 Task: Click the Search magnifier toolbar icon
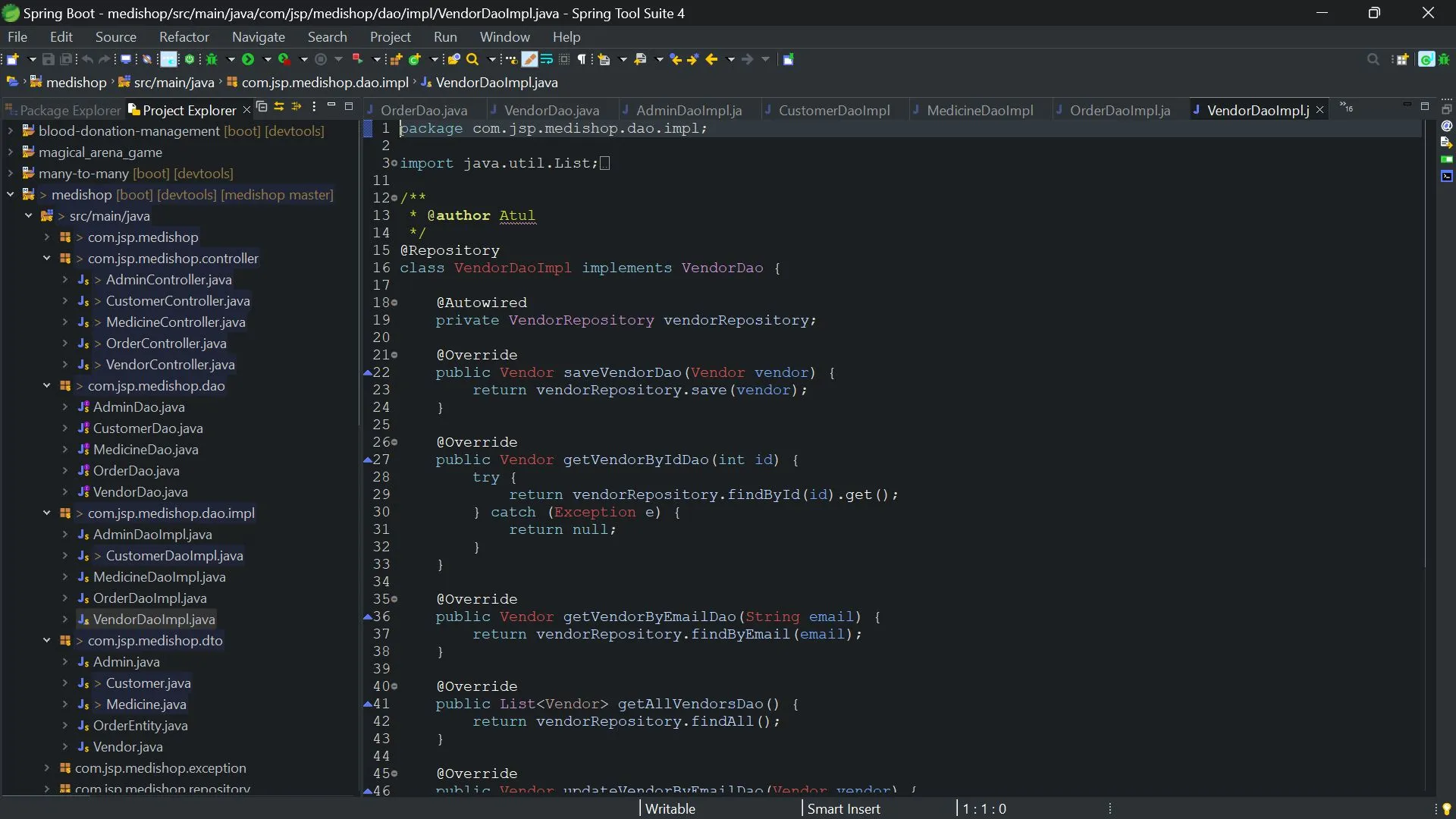click(472, 59)
